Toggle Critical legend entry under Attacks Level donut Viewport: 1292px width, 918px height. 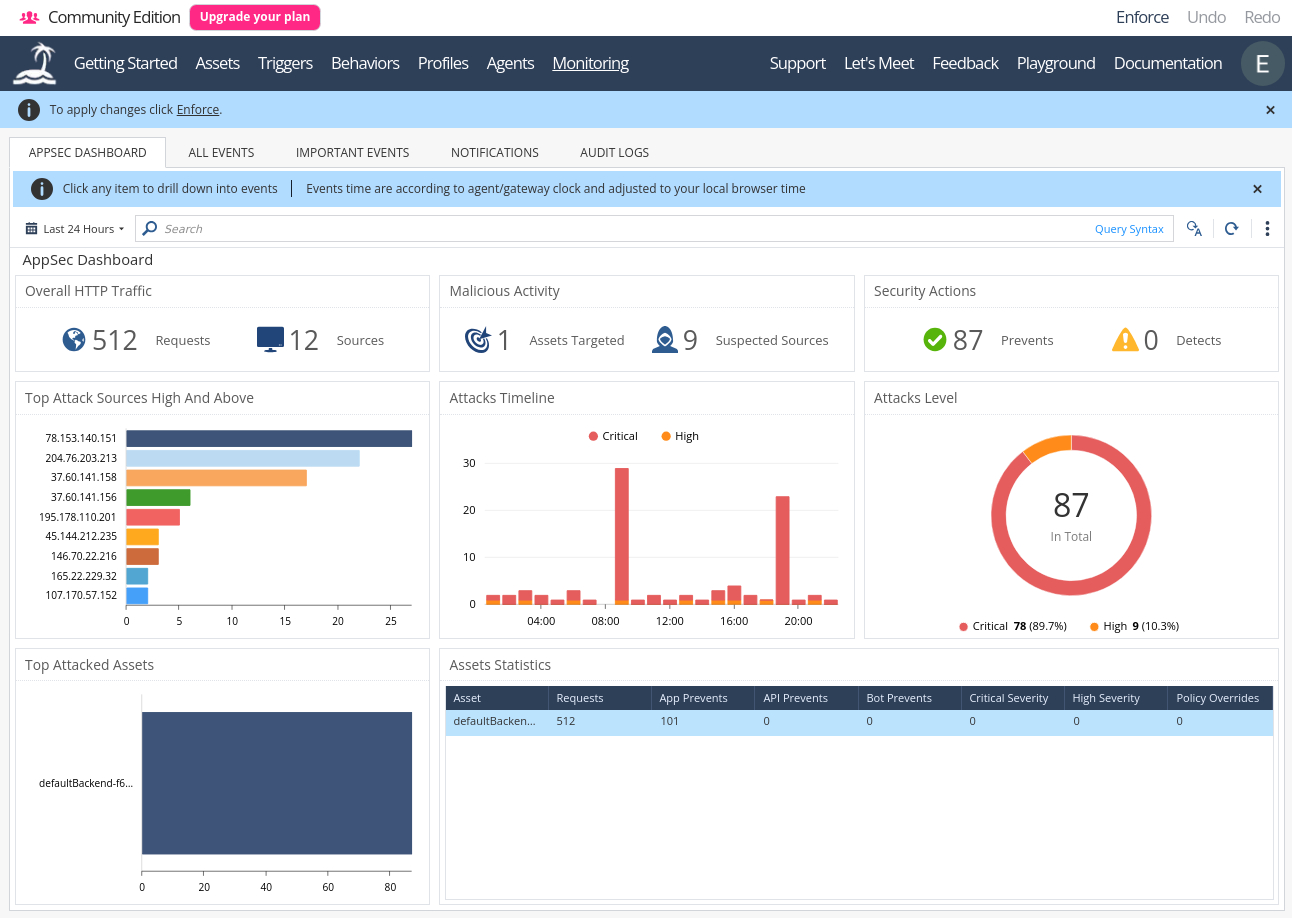coord(983,626)
